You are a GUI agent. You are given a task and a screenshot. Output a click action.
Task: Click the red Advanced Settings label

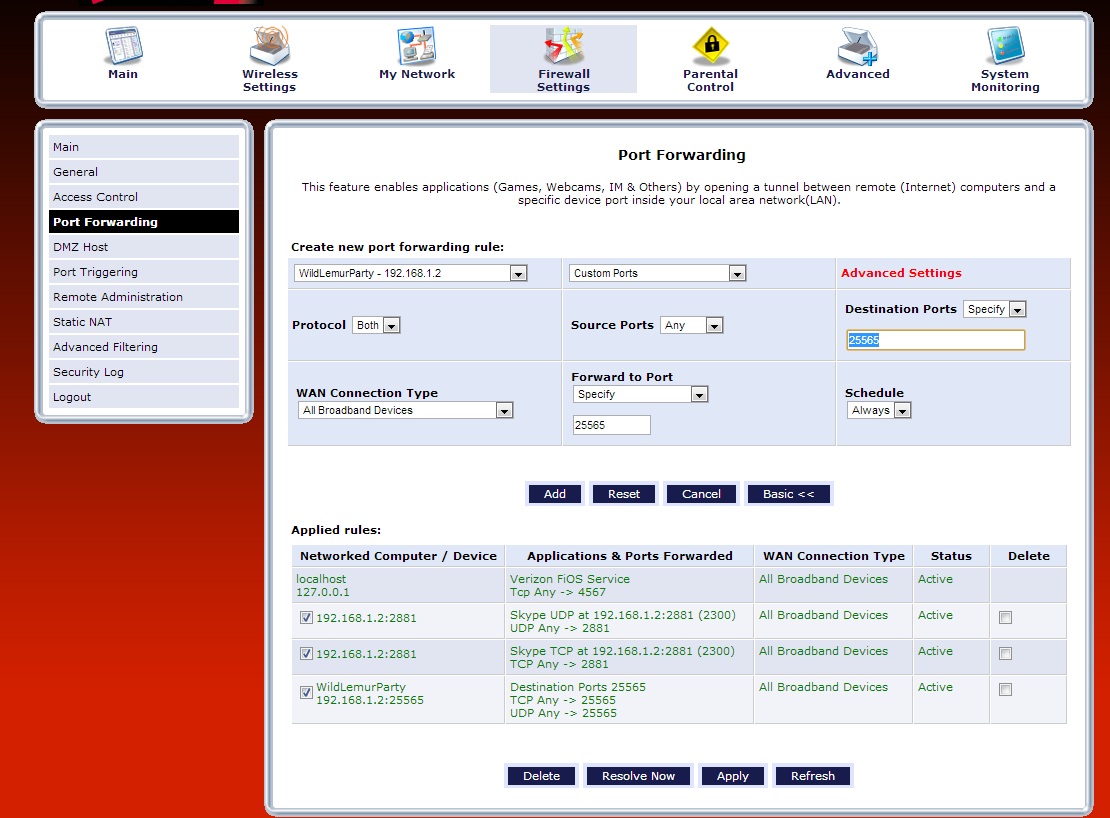(901, 273)
